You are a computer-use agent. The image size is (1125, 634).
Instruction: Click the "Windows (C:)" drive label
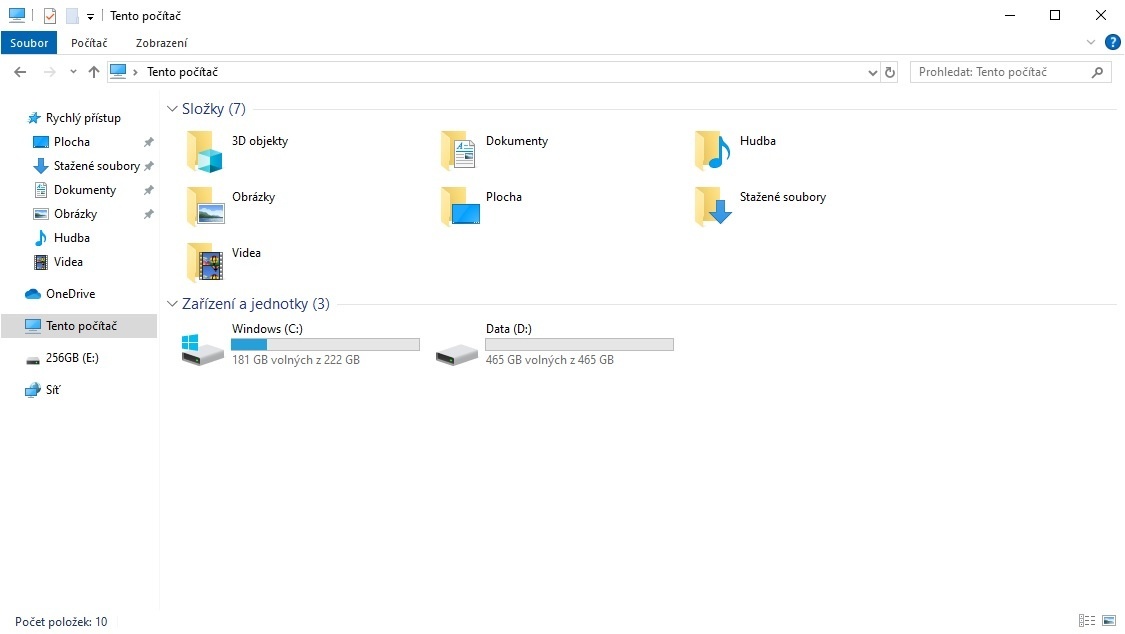coord(267,328)
